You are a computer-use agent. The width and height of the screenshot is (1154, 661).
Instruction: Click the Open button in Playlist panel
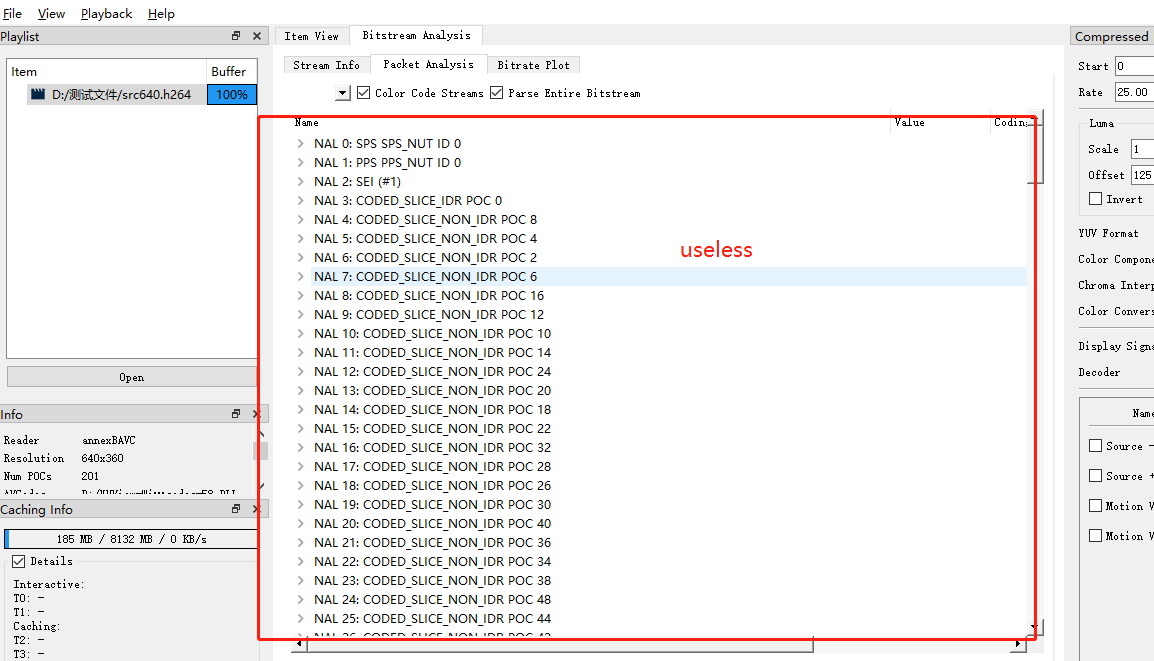[x=131, y=377]
